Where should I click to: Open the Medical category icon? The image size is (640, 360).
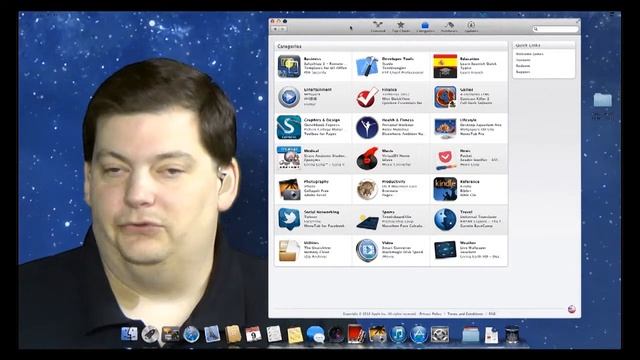click(x=289, y=158)
